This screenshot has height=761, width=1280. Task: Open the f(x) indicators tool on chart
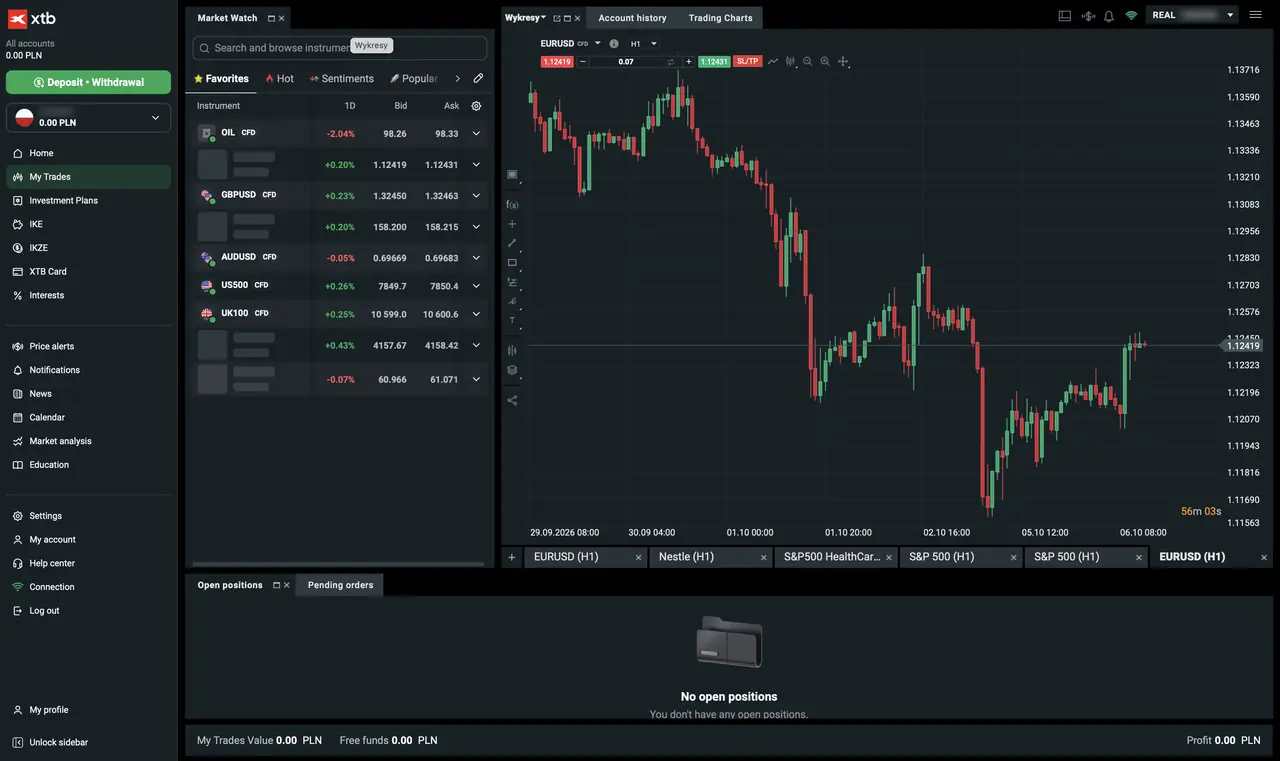click(512, 204)
